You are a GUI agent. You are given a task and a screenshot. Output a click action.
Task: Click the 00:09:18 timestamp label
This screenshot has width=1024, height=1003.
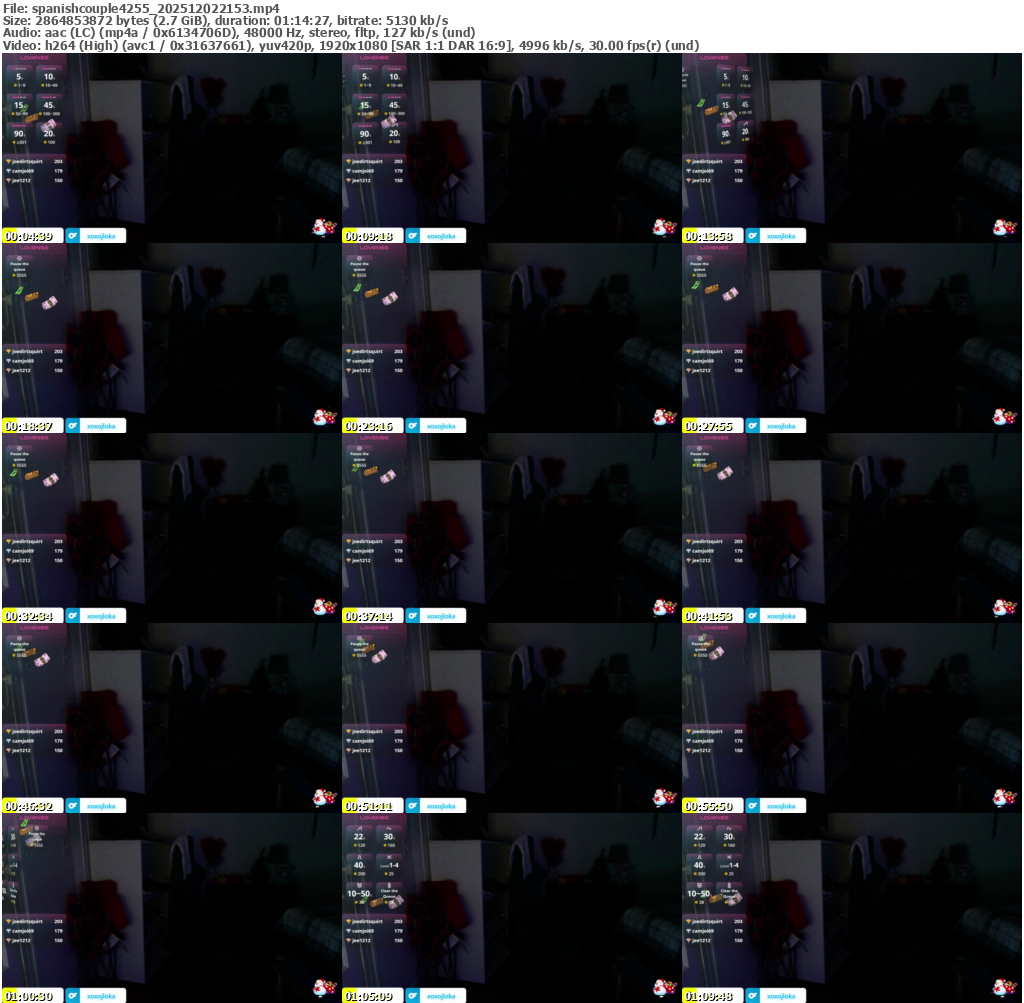tap(369, 236)
